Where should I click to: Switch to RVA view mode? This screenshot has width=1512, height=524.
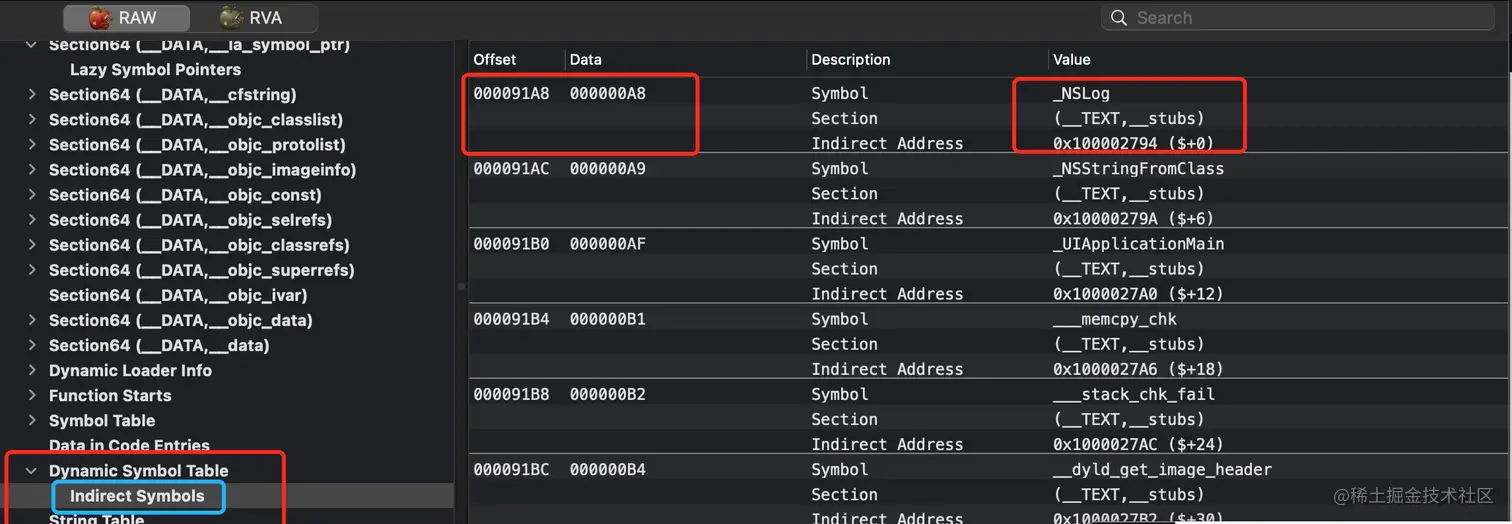coord(252,18)
